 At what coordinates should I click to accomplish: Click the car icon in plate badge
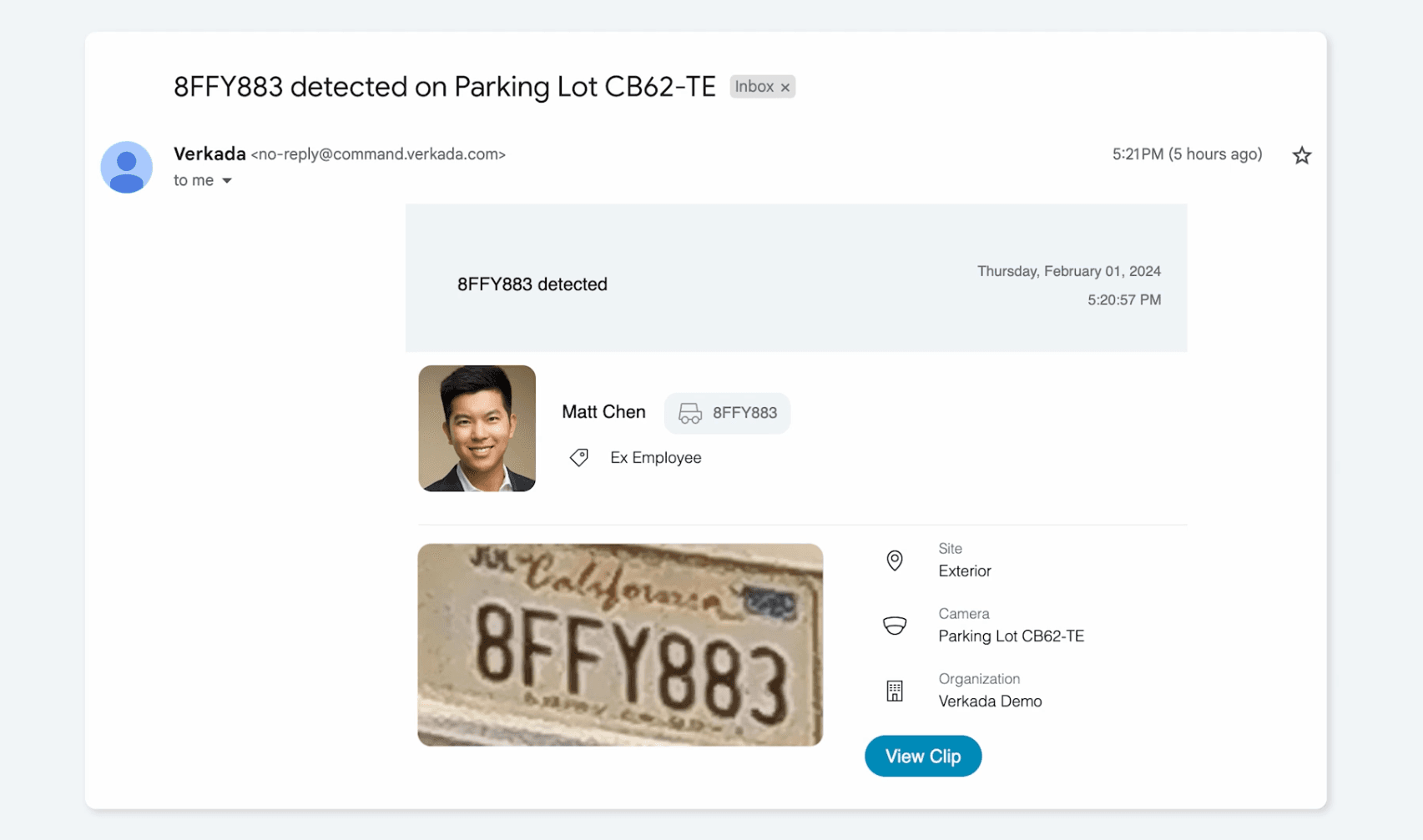click(x=689, y=413)
